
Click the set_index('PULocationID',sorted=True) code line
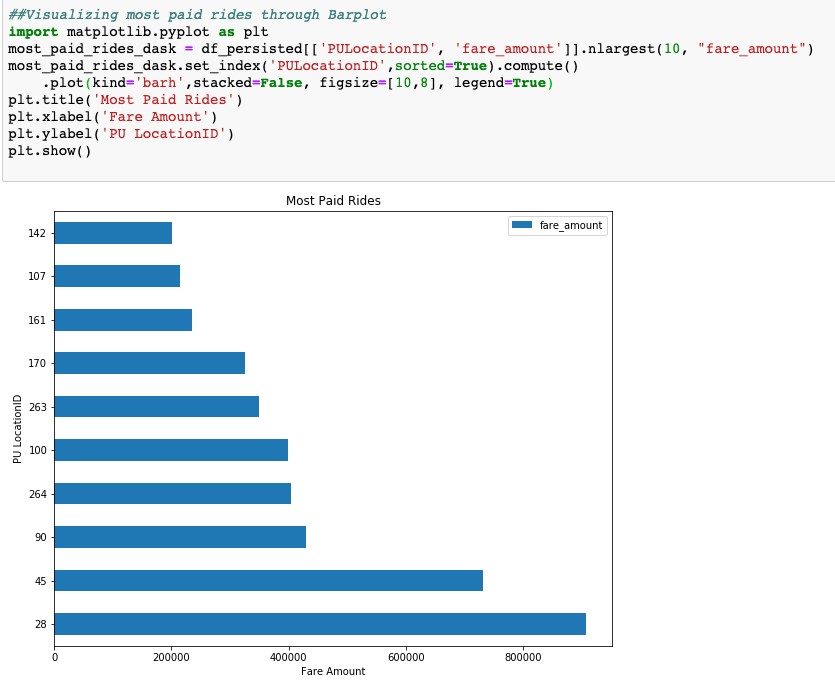point(293,66)
